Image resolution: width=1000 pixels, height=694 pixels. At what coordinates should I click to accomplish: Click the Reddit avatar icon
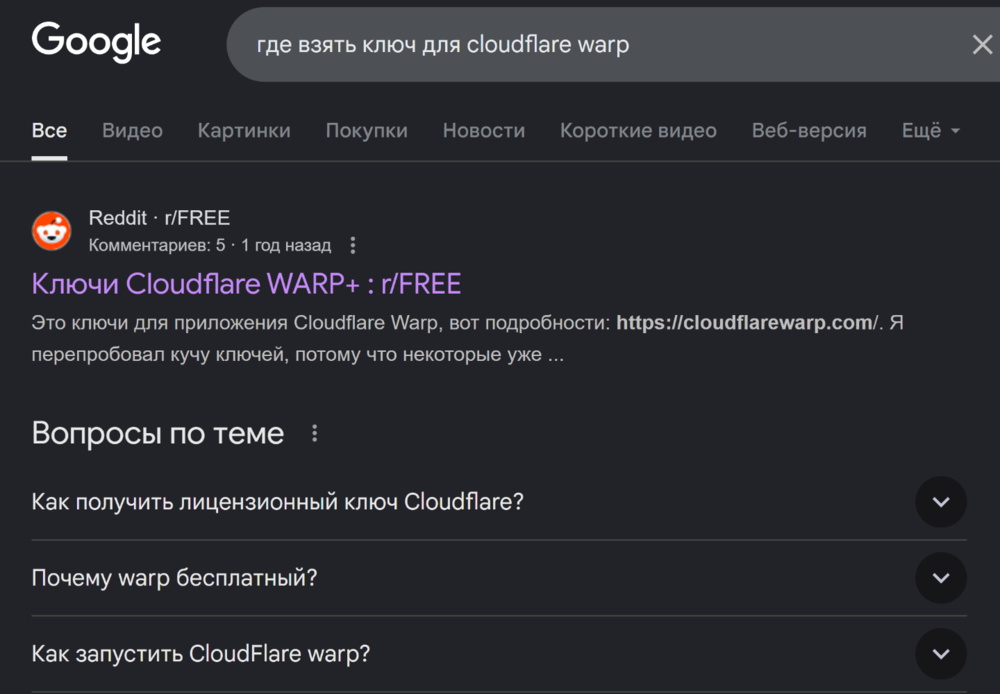(x=51, y=230)
